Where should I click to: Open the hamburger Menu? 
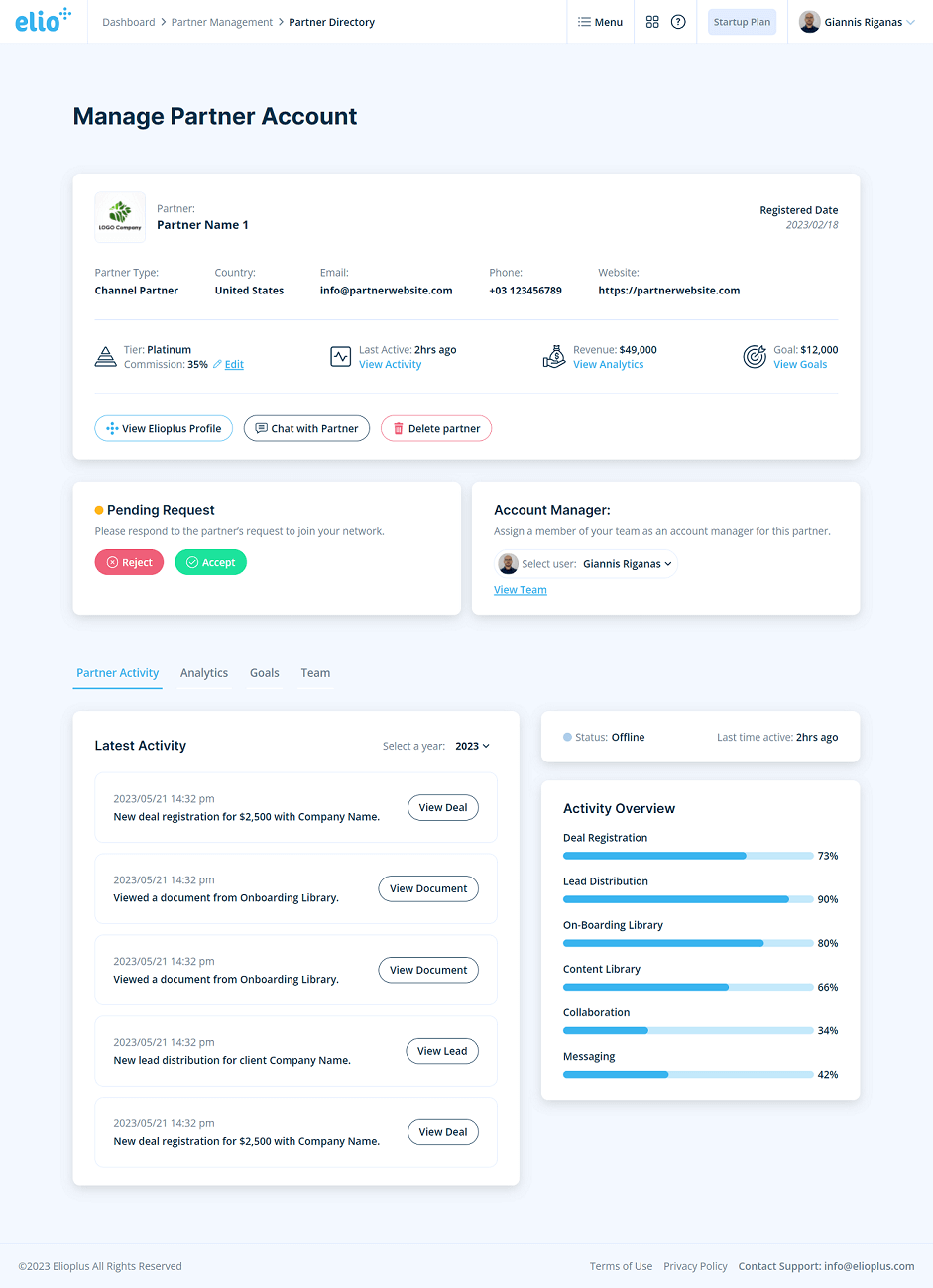tap(600, 22)
